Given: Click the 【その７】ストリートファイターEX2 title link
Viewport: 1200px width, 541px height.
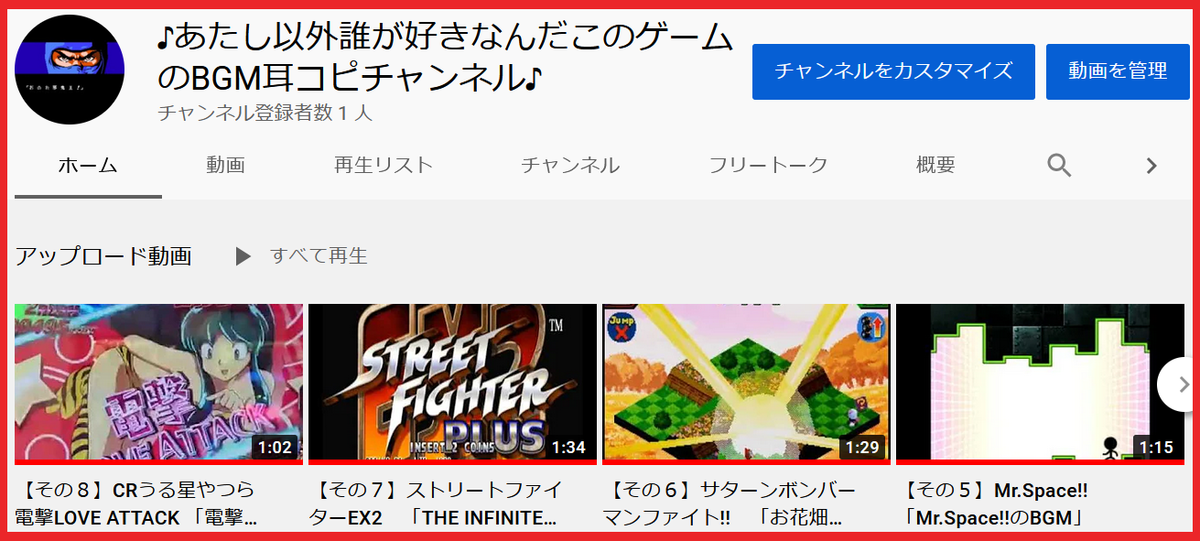Looking at the screenshot, I should click(x=439, y=504).
